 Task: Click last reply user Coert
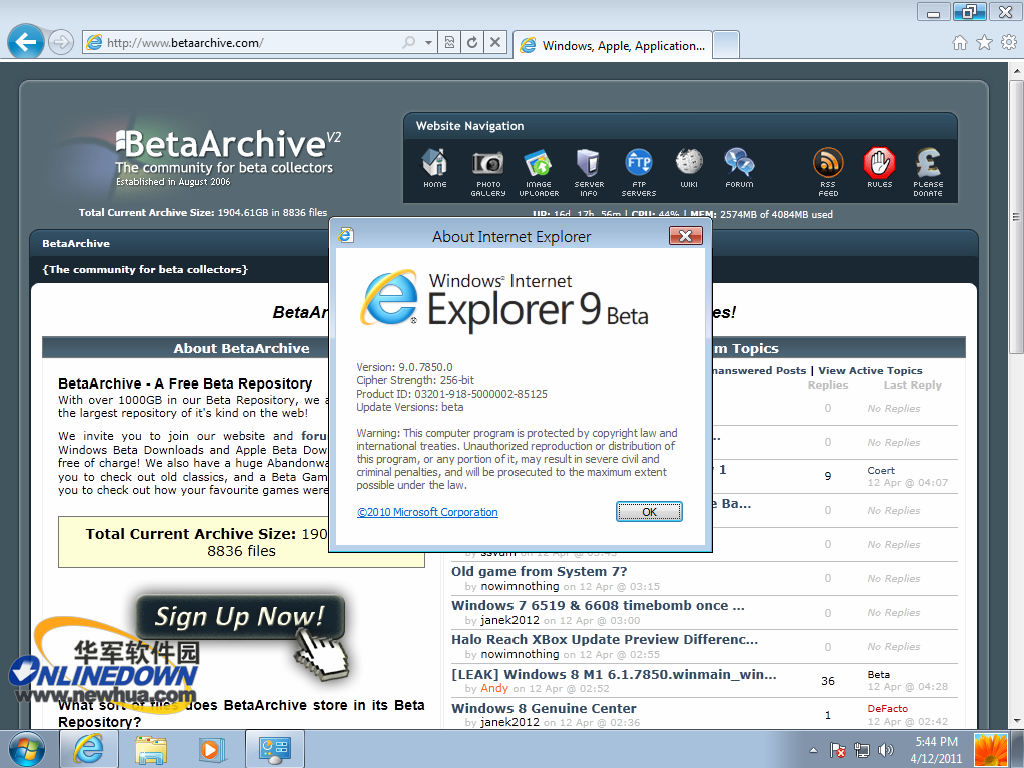coord(881,471)
